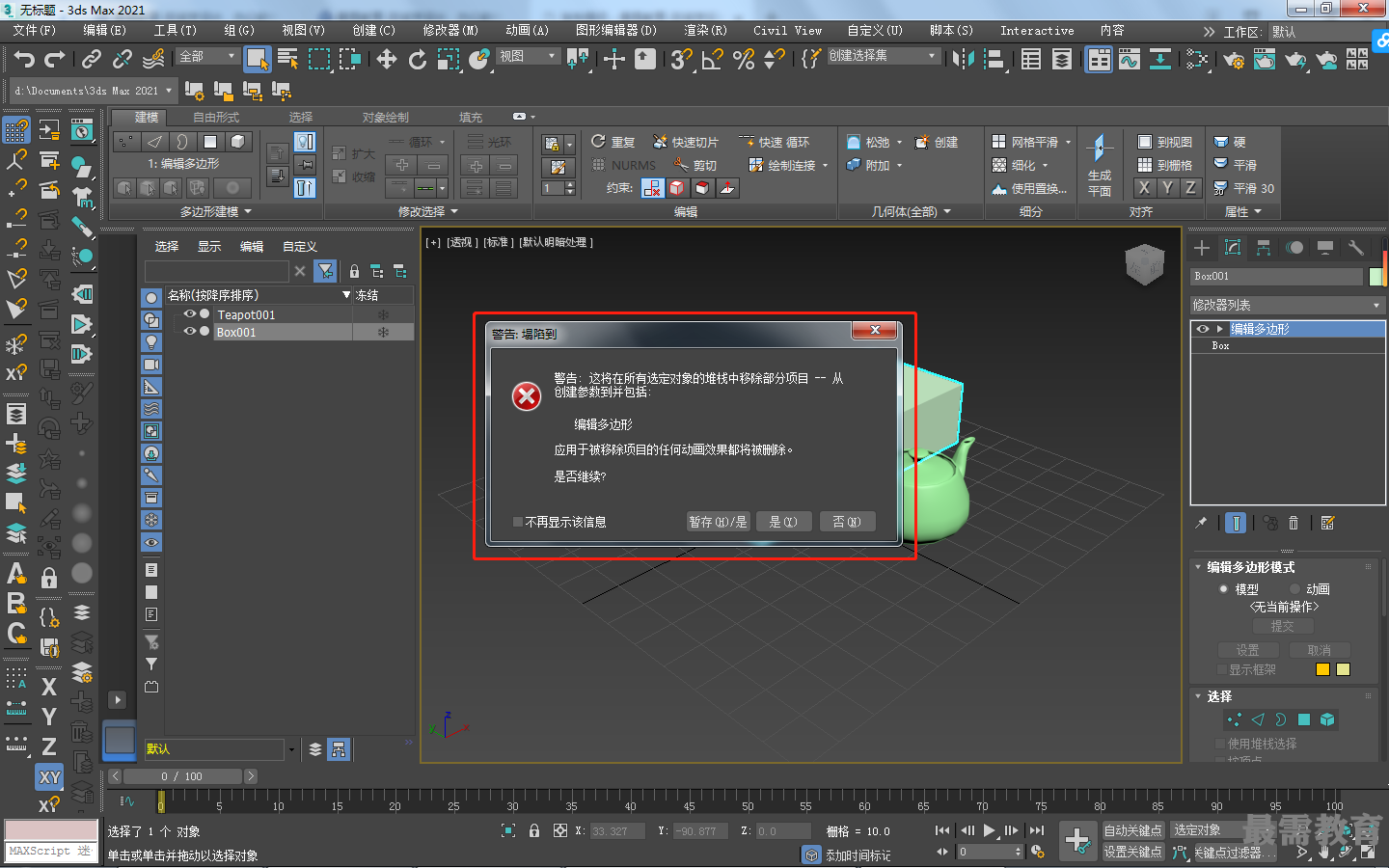
Task: Open the Utilities wrench panel icon
Action: (1356, 248)
